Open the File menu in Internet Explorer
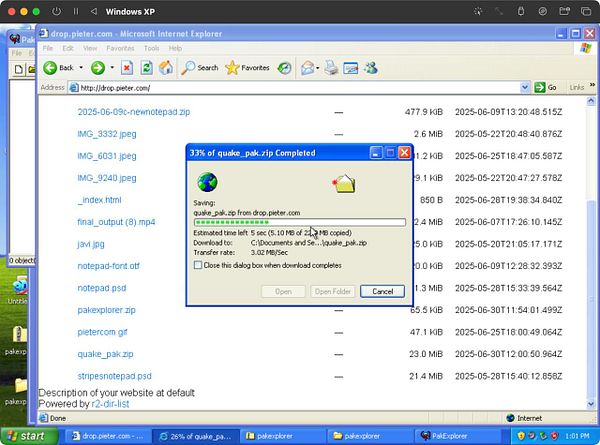Screen dimensions: 600x445 pyautogui.click(x=48, y=48)
